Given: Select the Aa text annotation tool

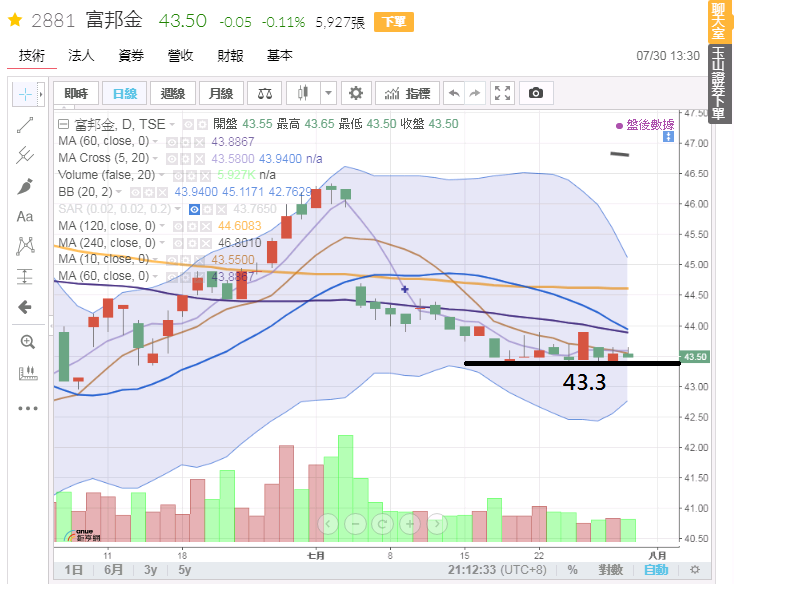Looking at the screenshot, I should coord(25,216).
